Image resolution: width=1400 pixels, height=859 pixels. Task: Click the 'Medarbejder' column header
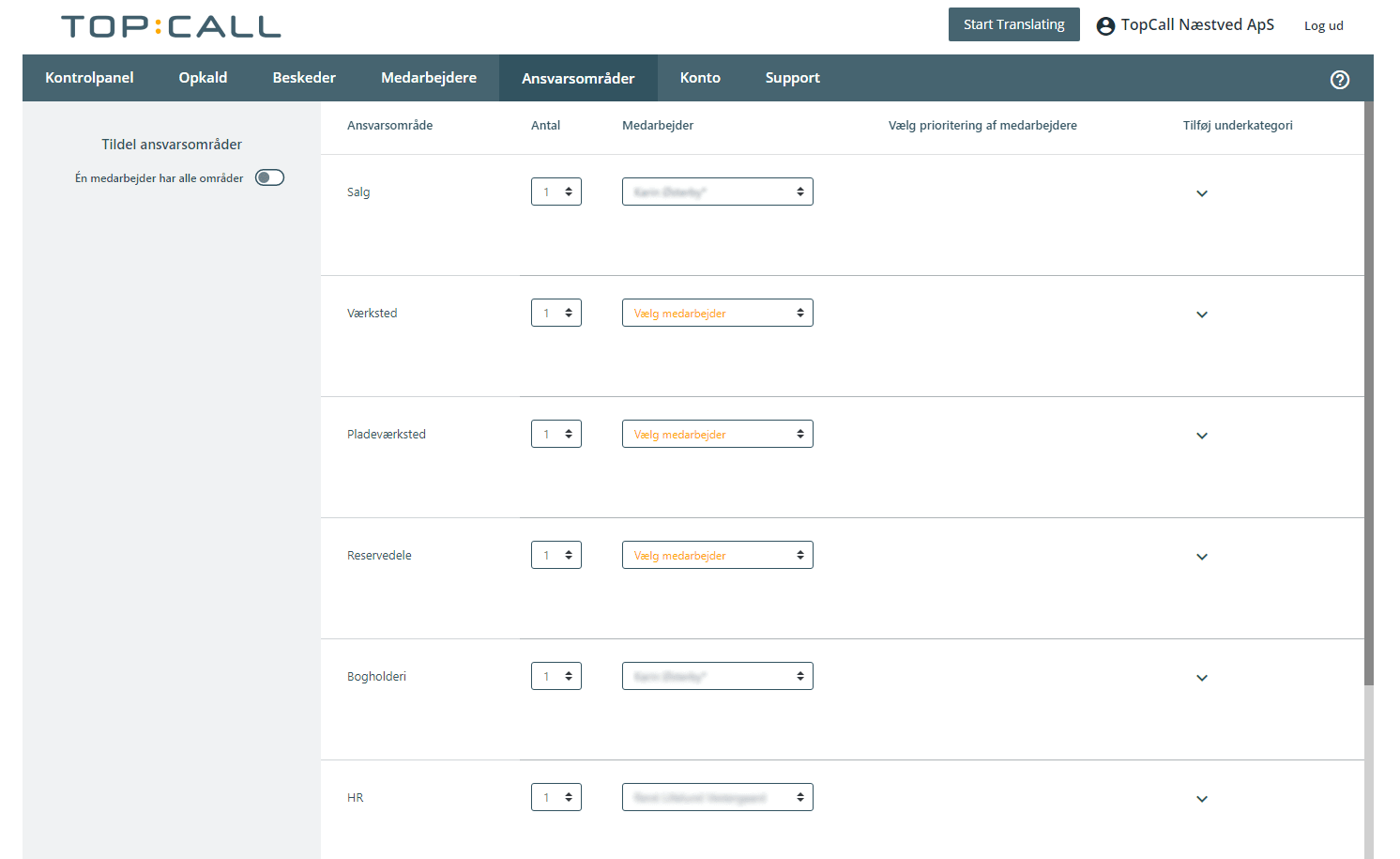(x=658, y=125)
